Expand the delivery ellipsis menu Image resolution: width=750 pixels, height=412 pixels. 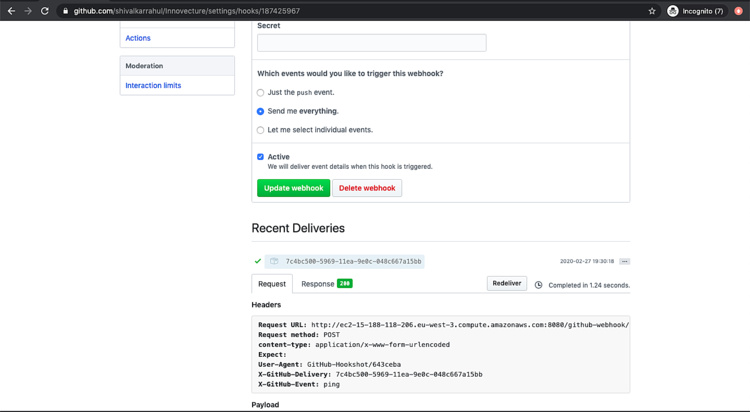coord(624,261)
